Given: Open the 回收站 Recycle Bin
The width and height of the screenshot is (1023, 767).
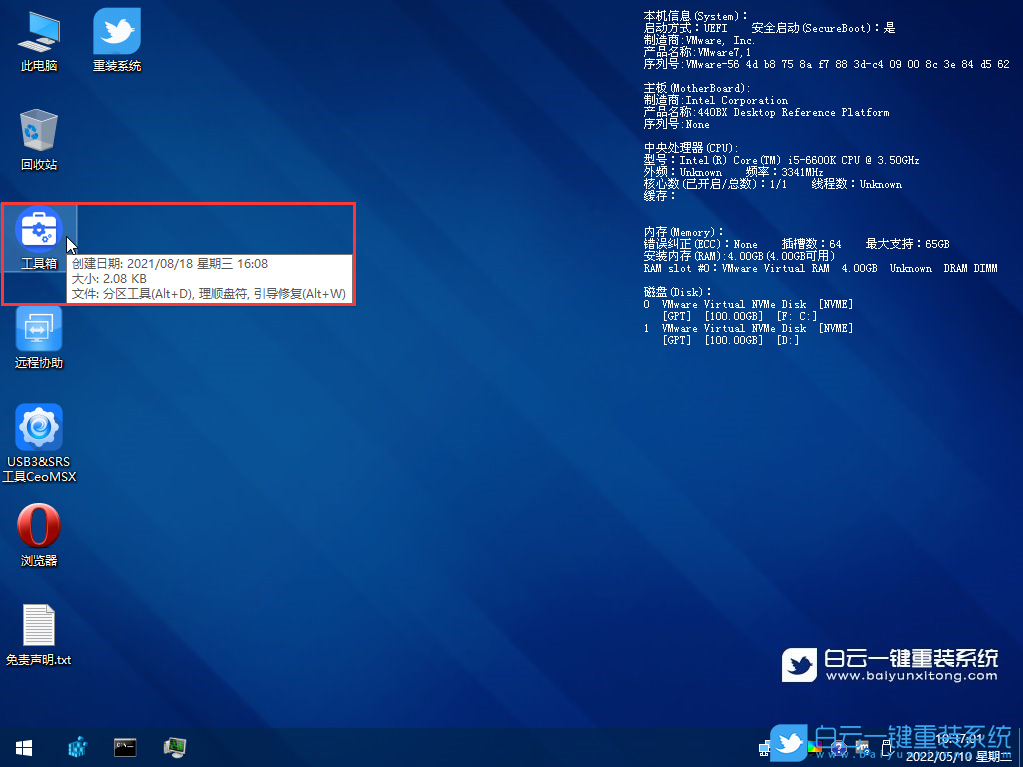Looking at the screenshot, I should point(38,130).
